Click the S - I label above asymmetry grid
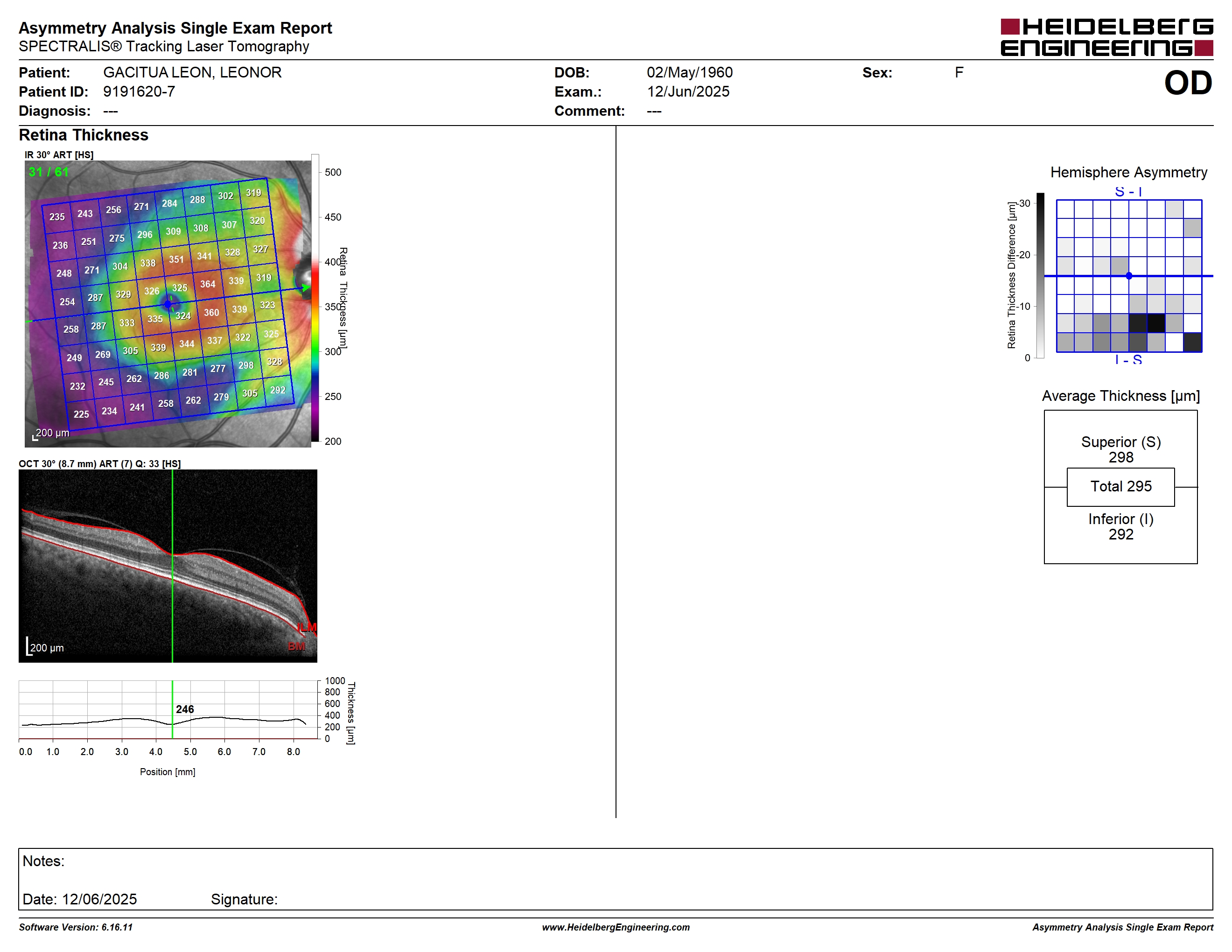Screen dimensions: 1232x952 (x=1129, y=192)
